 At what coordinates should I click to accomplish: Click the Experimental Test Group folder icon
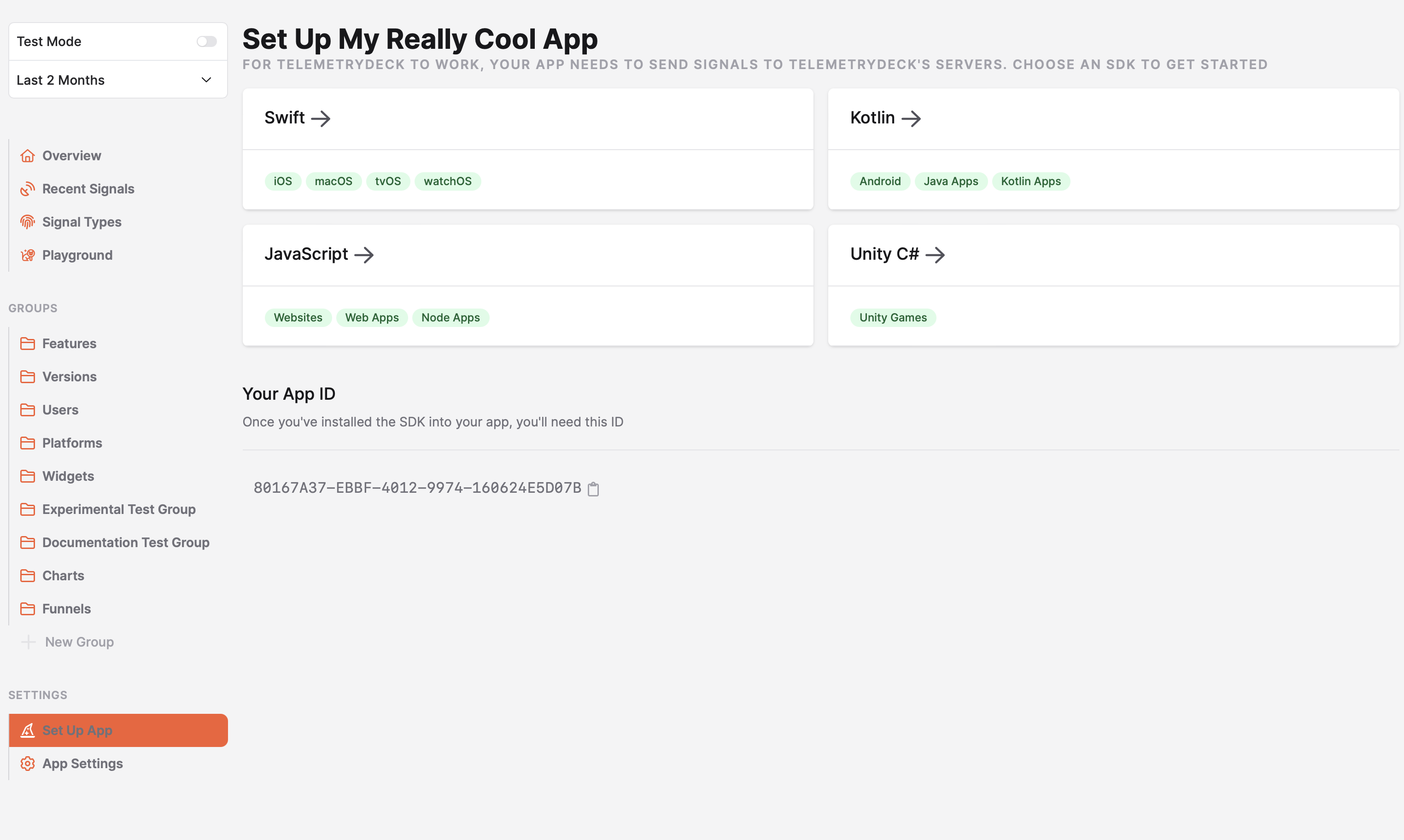(27, 509)
